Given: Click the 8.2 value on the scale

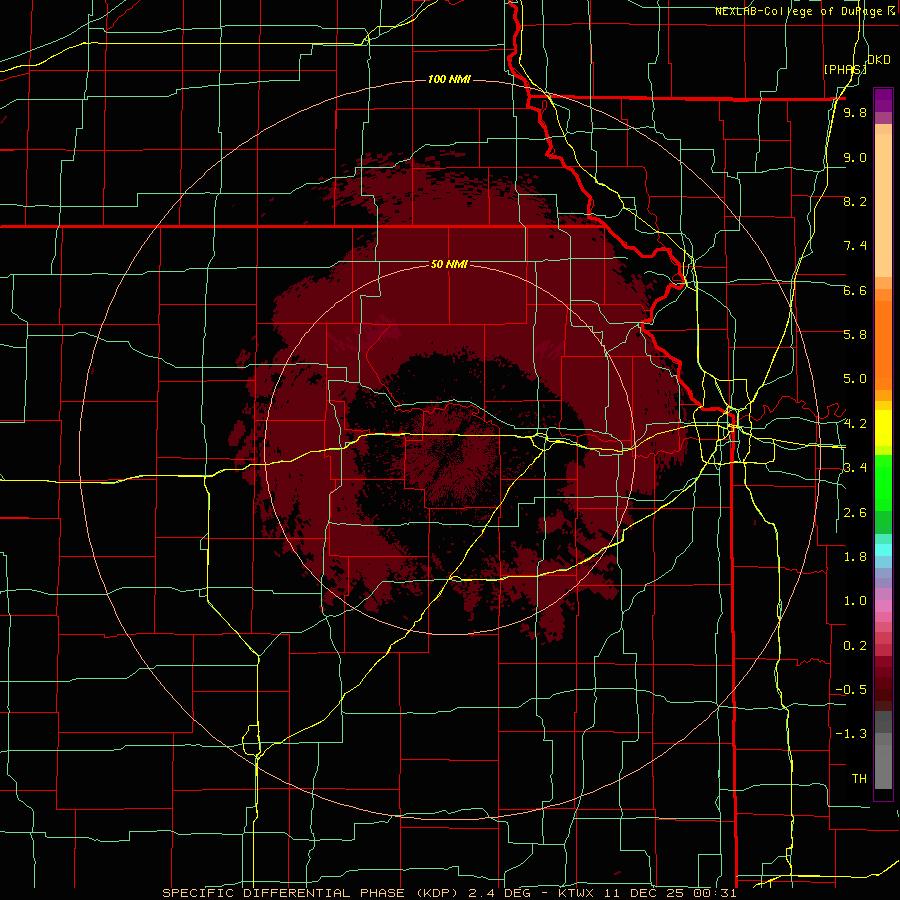Looking at the screenshot, I should [x=855, y=201].
